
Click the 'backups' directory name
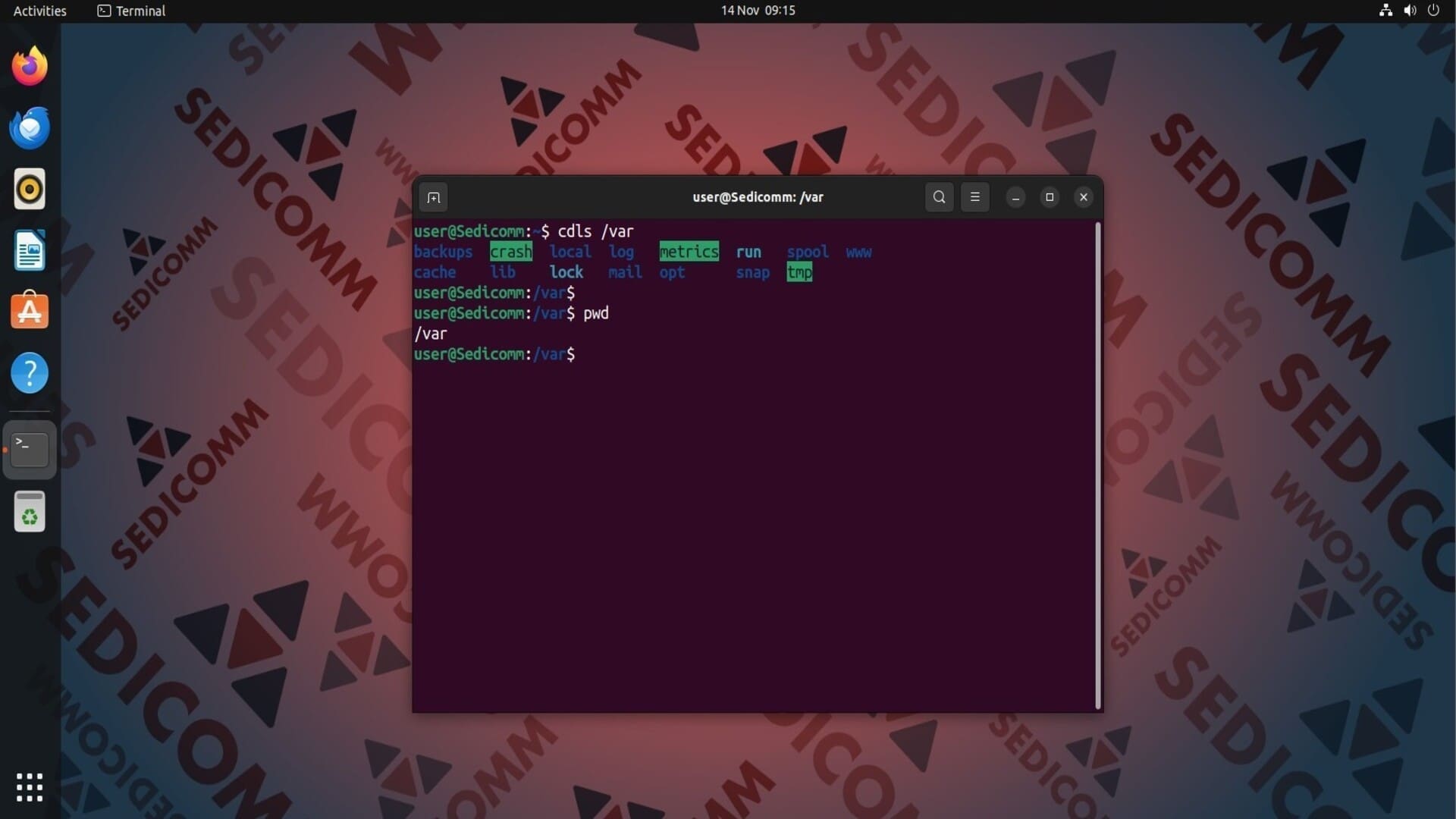[443, 252]
